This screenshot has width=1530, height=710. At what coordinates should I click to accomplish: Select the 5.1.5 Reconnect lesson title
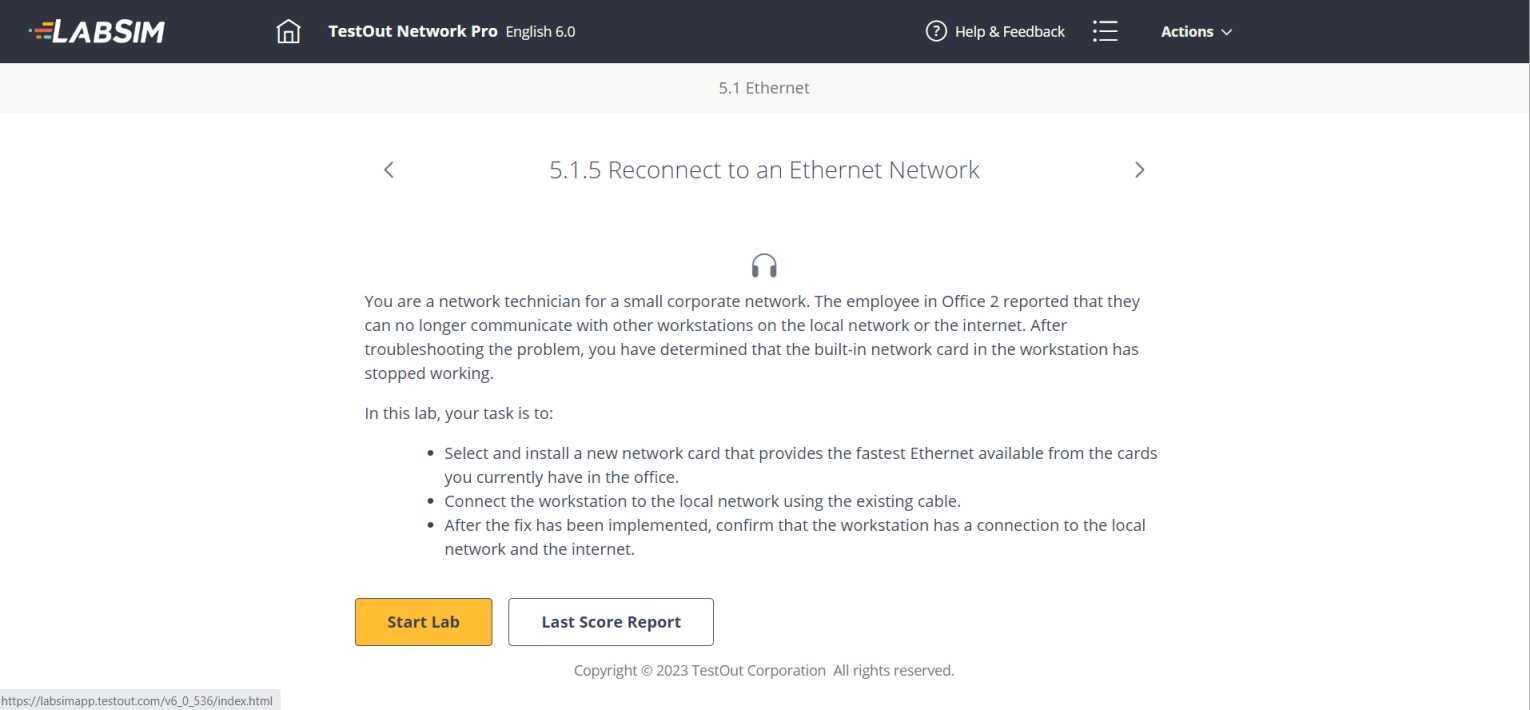click(x=763, y=169)
